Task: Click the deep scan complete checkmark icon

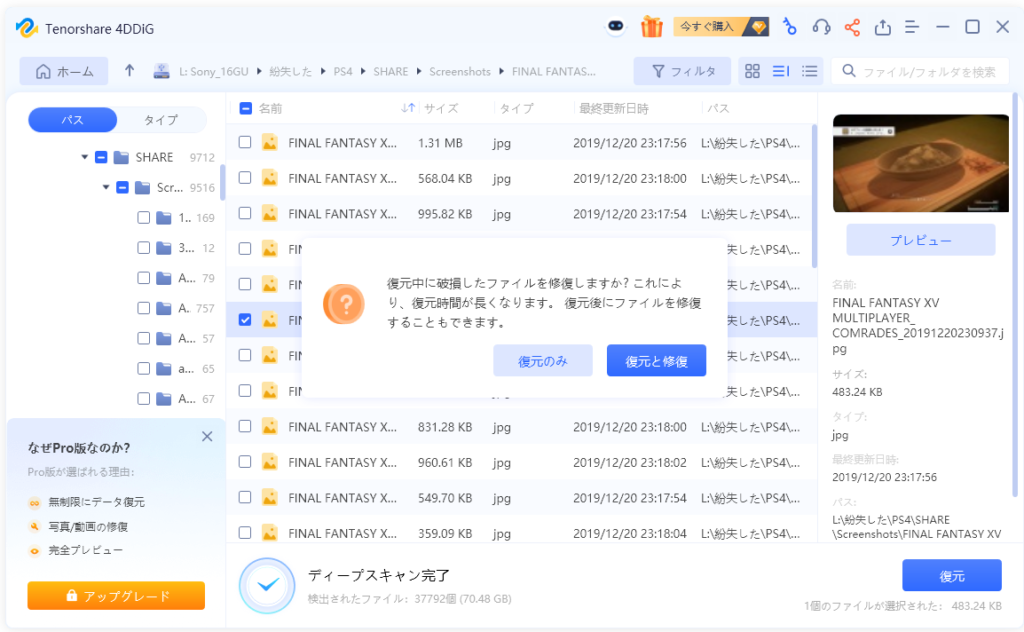Action: [x=267, y=585]
